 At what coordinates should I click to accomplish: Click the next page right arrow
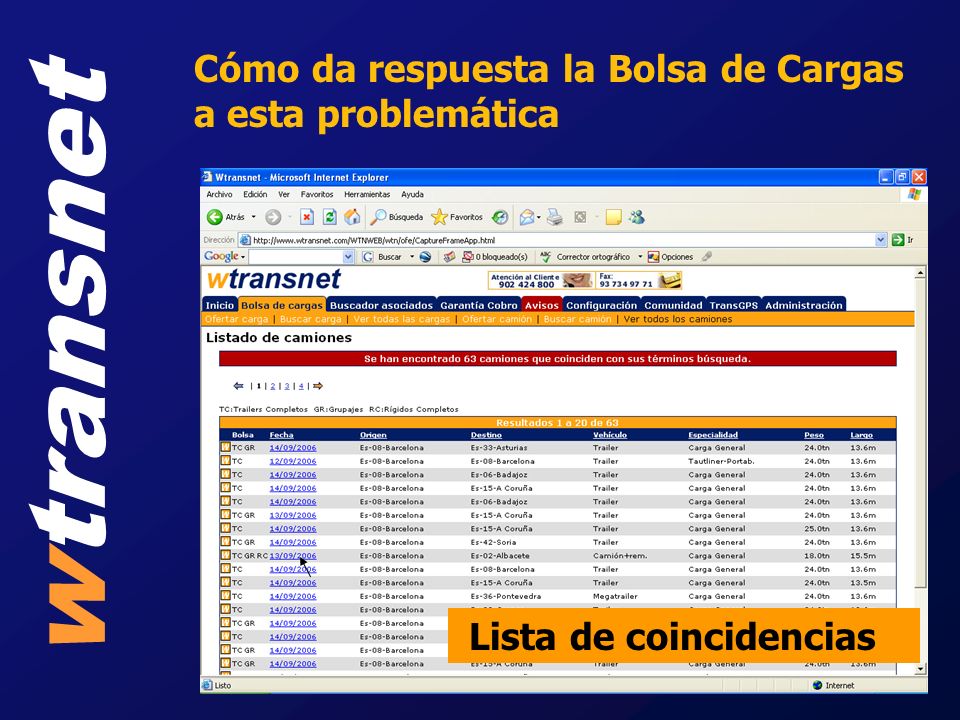318,386
